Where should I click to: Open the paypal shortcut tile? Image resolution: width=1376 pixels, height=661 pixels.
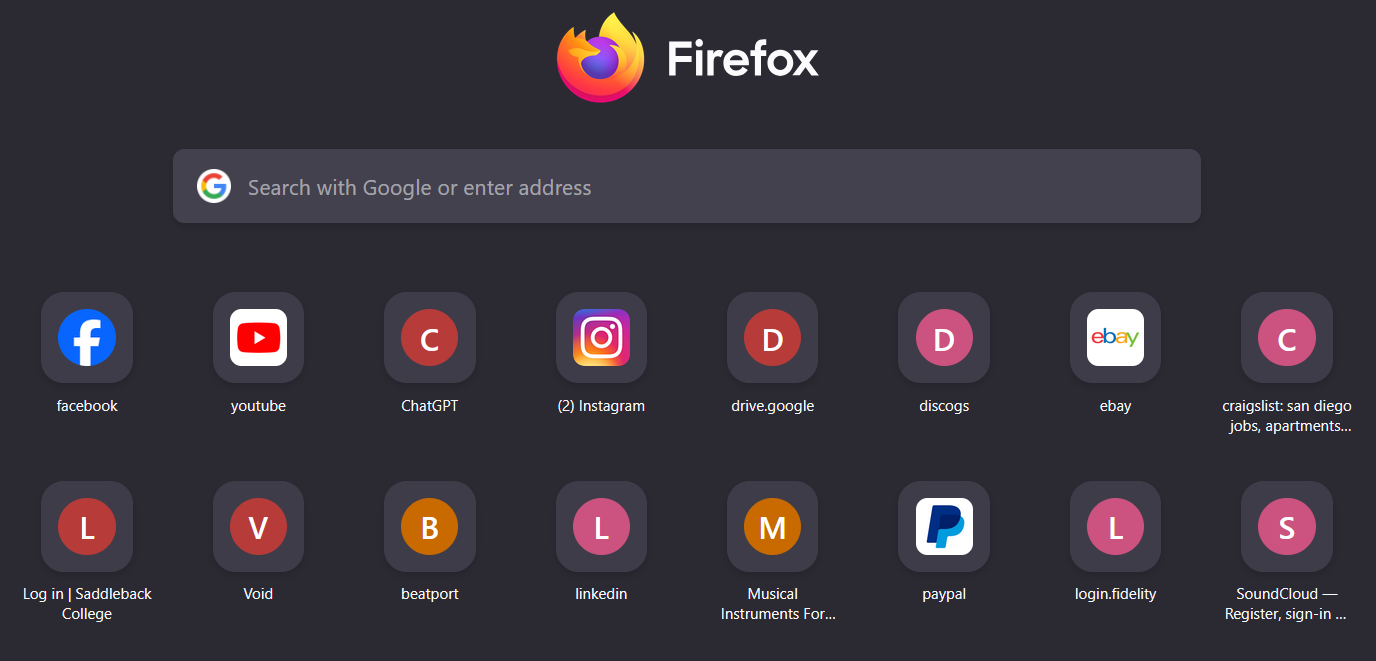(x=944, y=527)
